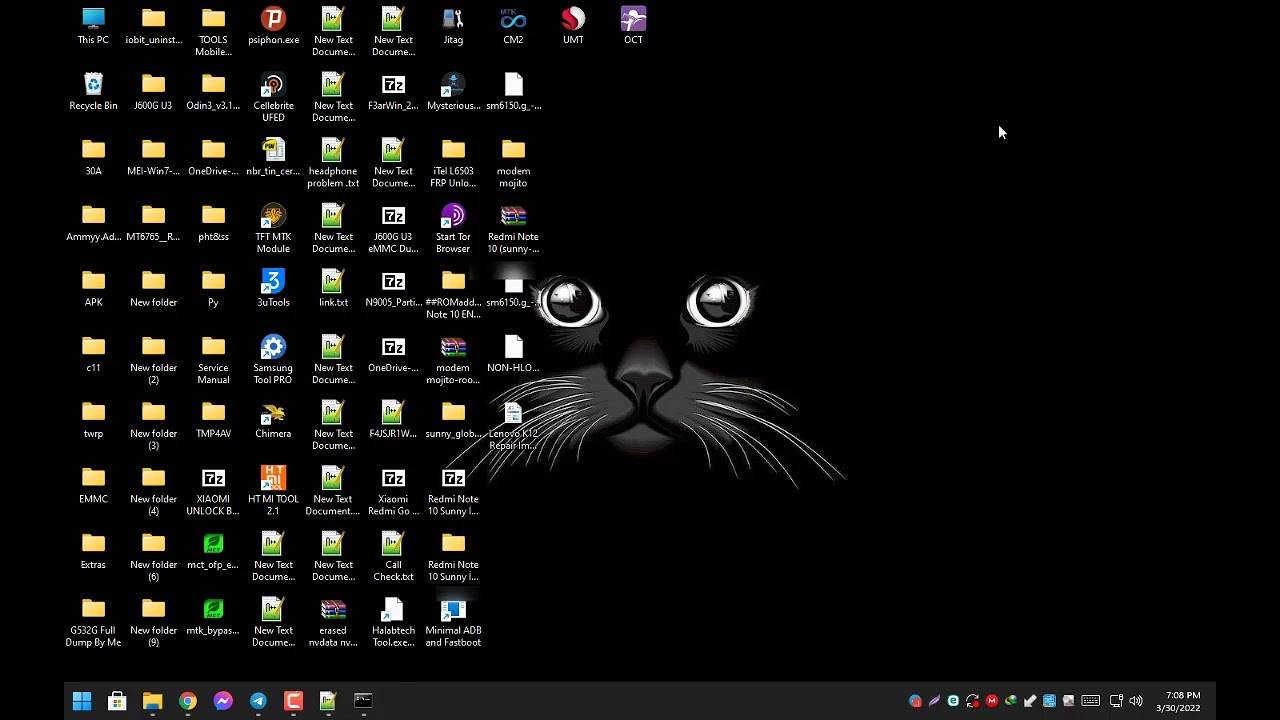Open Minimal ADB and Fastboot shortcut
This screenshot has width=1280, height=720.
pyautogui.click(x=453, y=623)
